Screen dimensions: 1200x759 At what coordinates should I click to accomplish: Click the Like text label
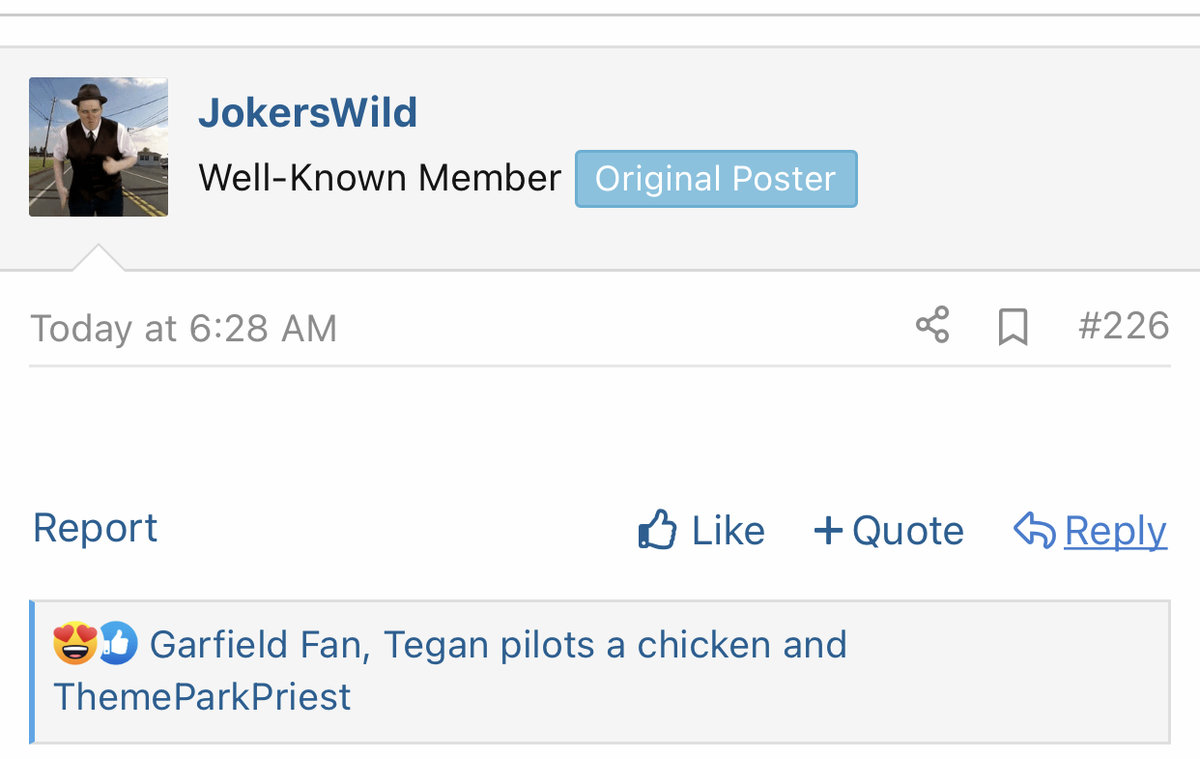pyautogui.click(x=728, y=531)
